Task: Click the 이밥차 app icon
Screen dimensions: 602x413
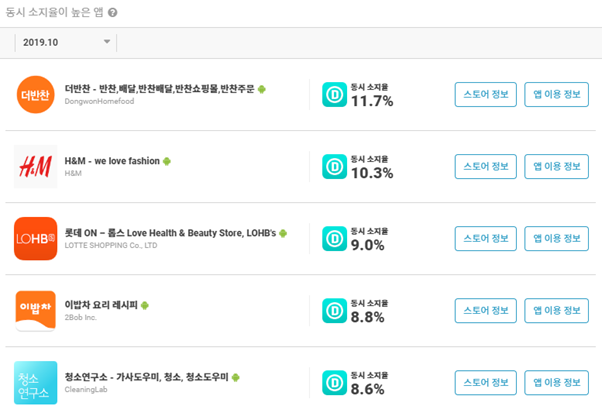Action: (35, 311)
